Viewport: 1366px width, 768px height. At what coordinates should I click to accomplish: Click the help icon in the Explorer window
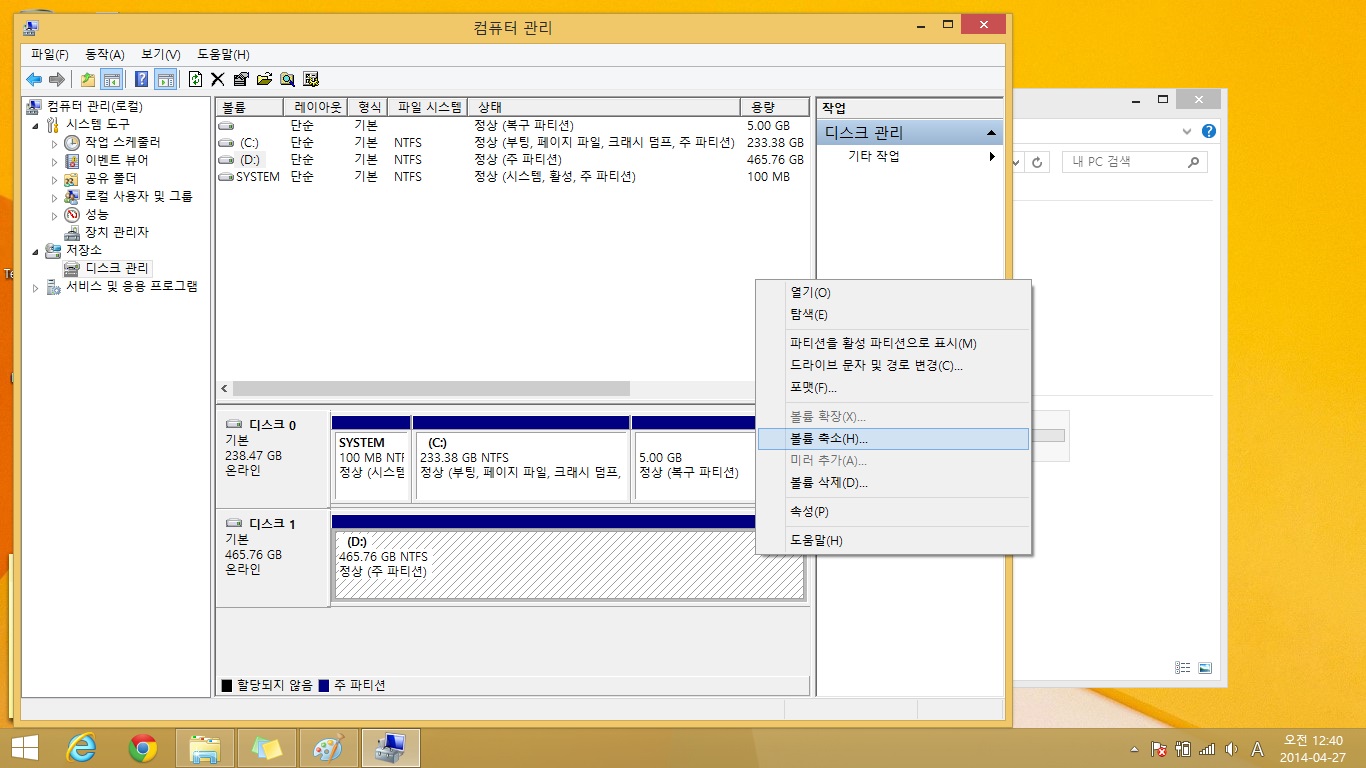point(1209,131)
